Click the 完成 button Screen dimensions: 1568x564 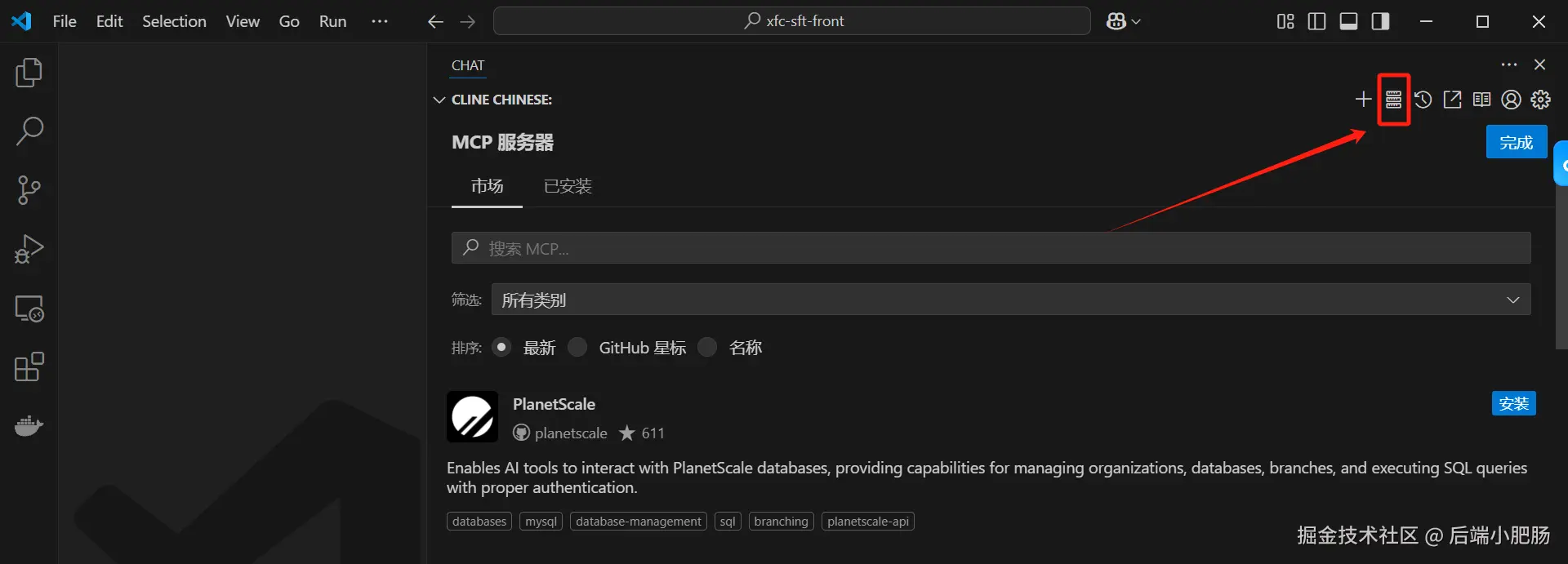(1517, 142)
